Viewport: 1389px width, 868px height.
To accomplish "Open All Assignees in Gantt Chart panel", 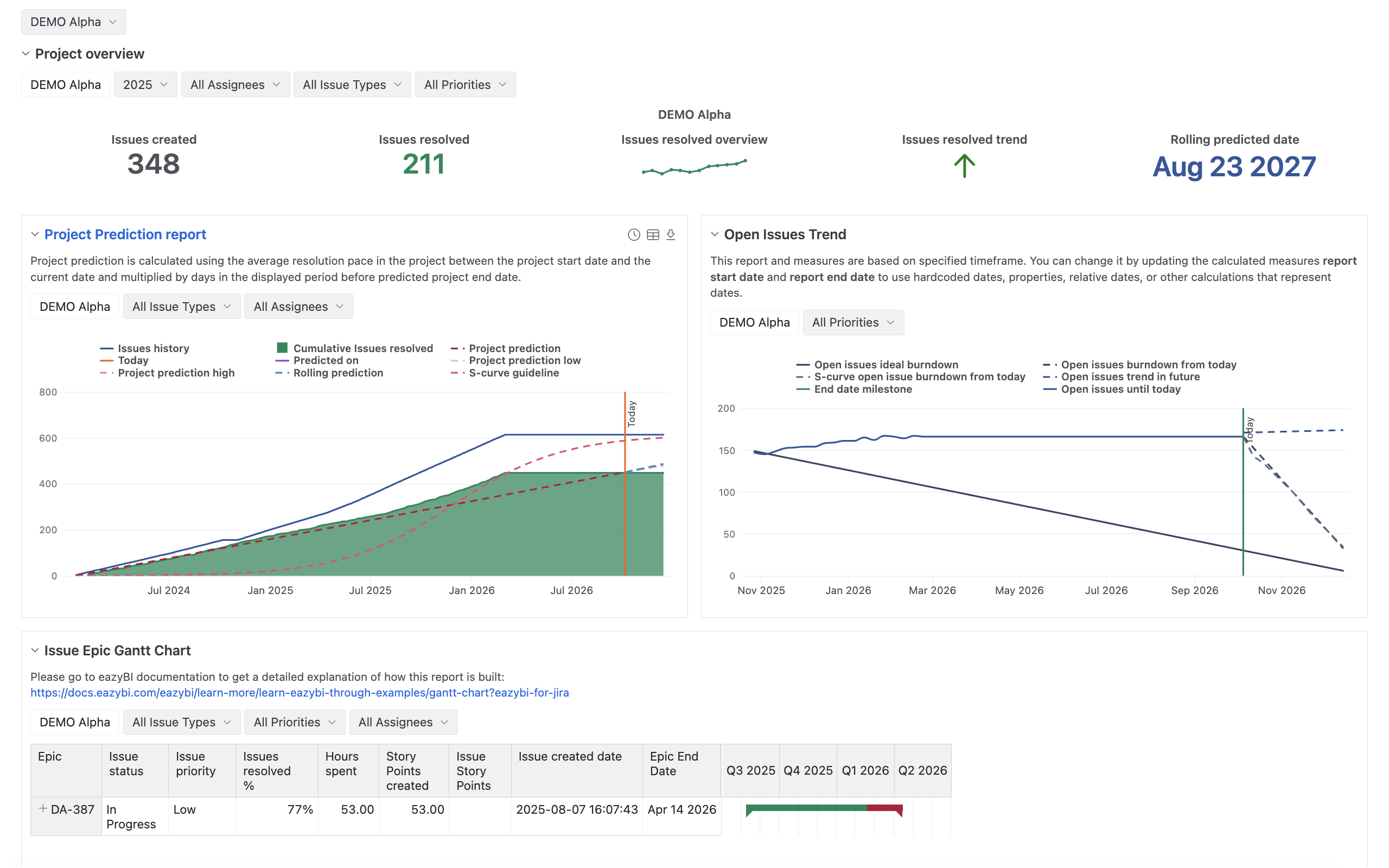I will pyautogui.click(x=403, y=722).
